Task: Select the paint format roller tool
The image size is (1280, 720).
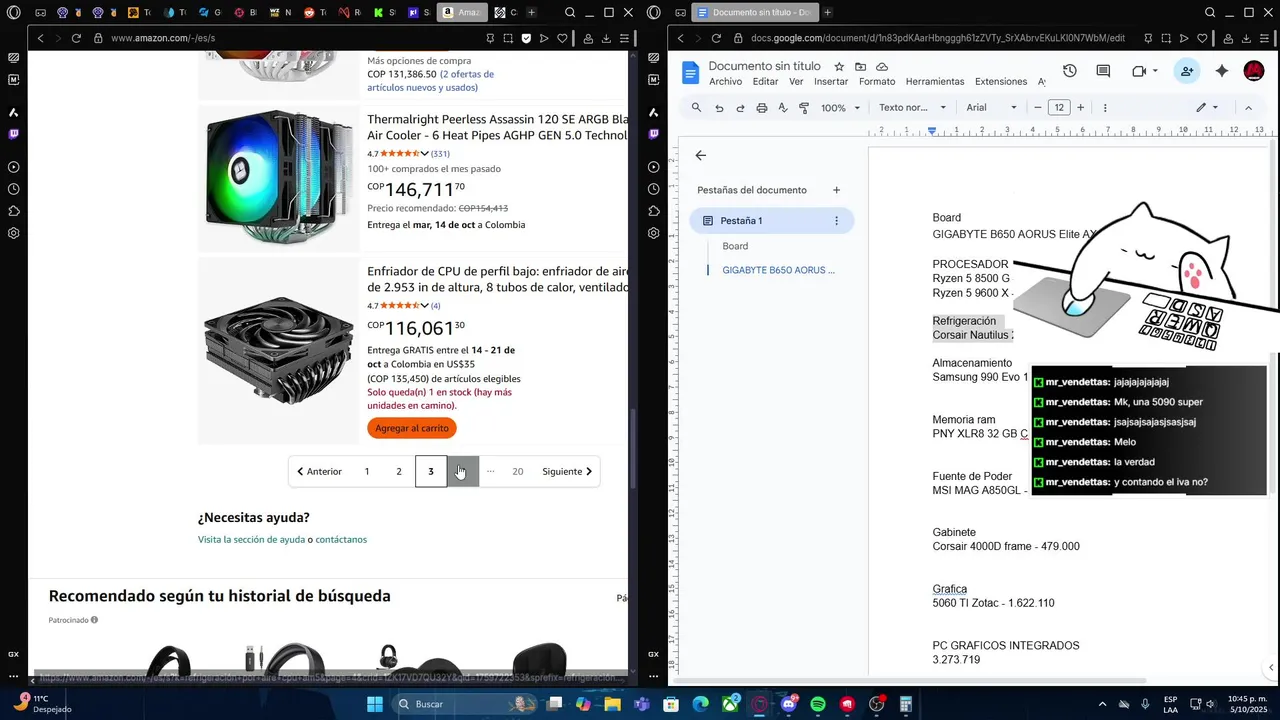Action: [804, 108]
